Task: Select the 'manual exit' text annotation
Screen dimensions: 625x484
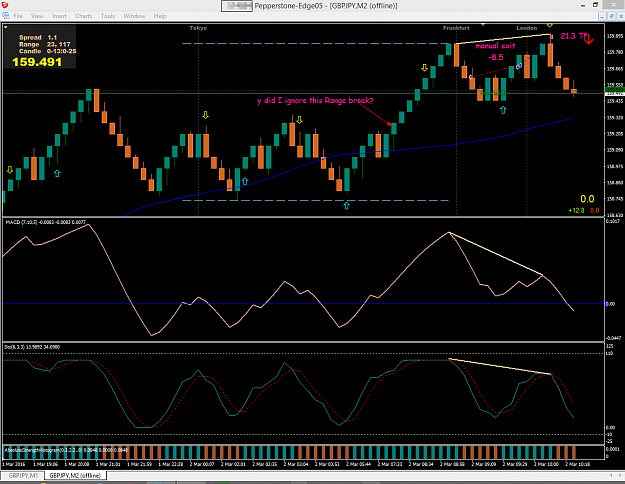Action: coord(495,46)
